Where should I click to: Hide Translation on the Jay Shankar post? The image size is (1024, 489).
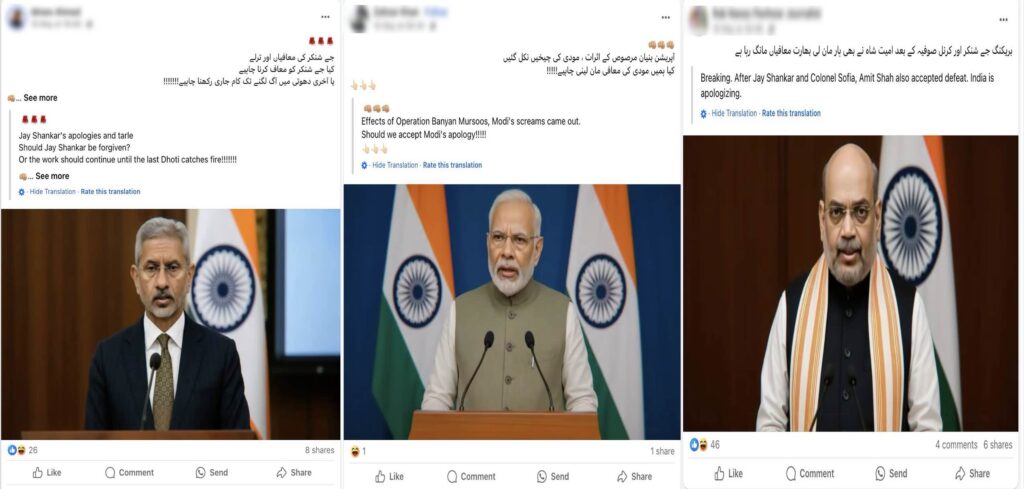(52, 192)
